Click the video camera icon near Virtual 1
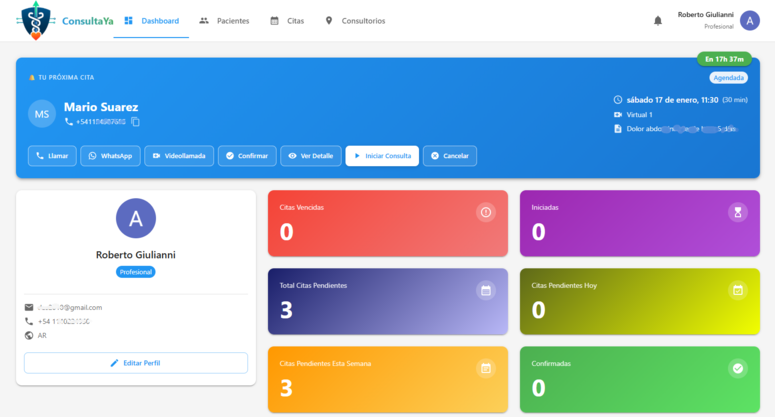This screenshot has height=417, width=775. coord(618,115)
